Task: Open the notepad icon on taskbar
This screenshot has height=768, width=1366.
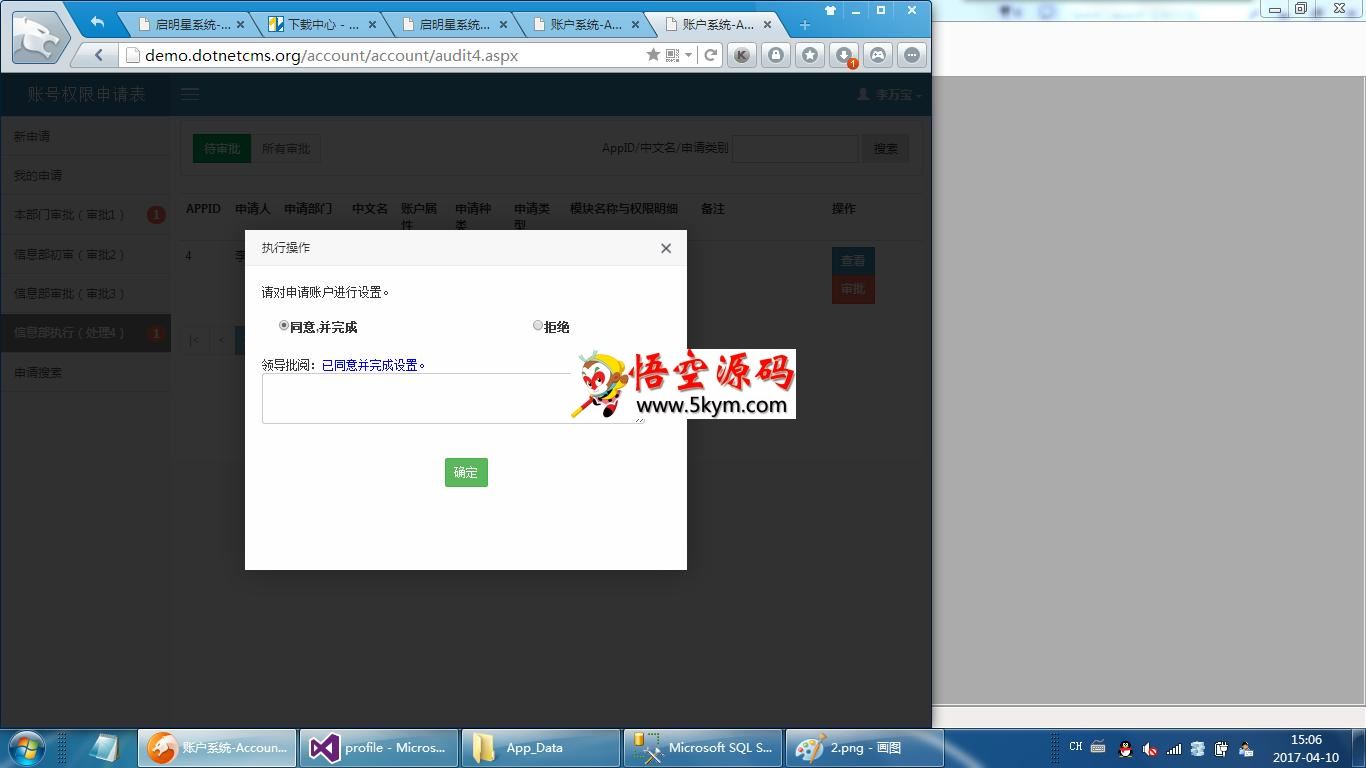Action: click(x=104, y=747)
